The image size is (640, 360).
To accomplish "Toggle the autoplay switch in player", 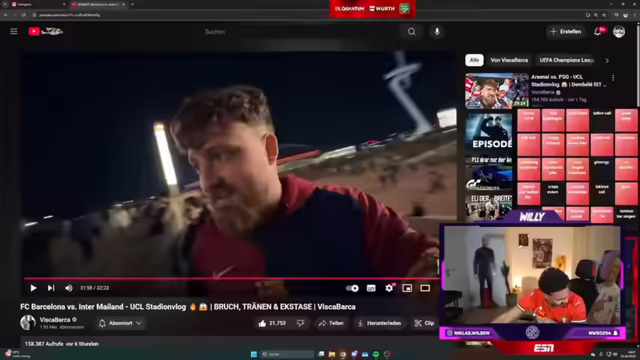I will pyautogui.click(x=352, y=288).
